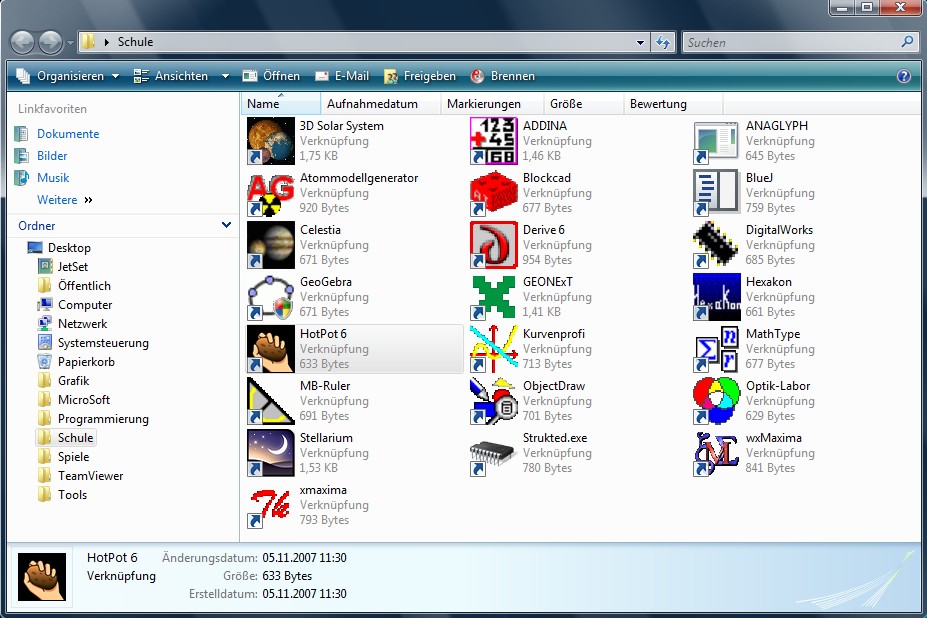Sort by Größe column header

584,103
